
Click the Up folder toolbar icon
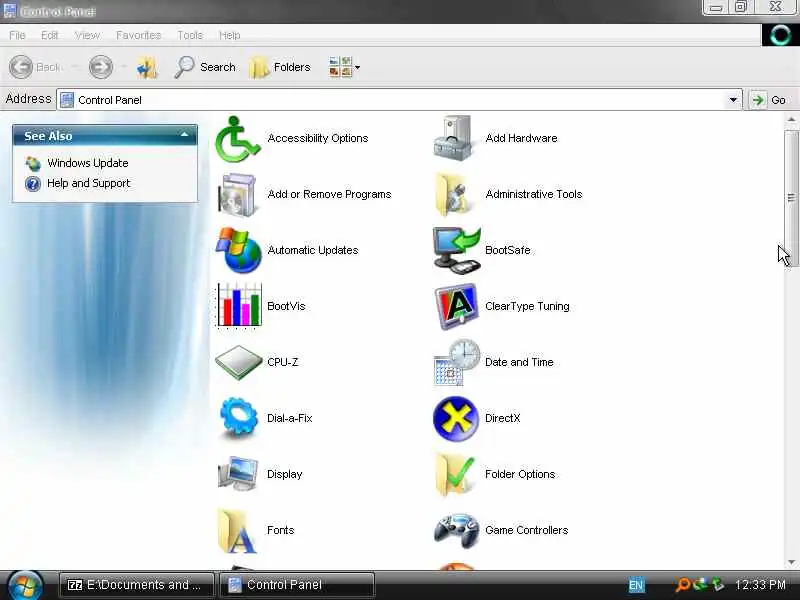[147, 67]
